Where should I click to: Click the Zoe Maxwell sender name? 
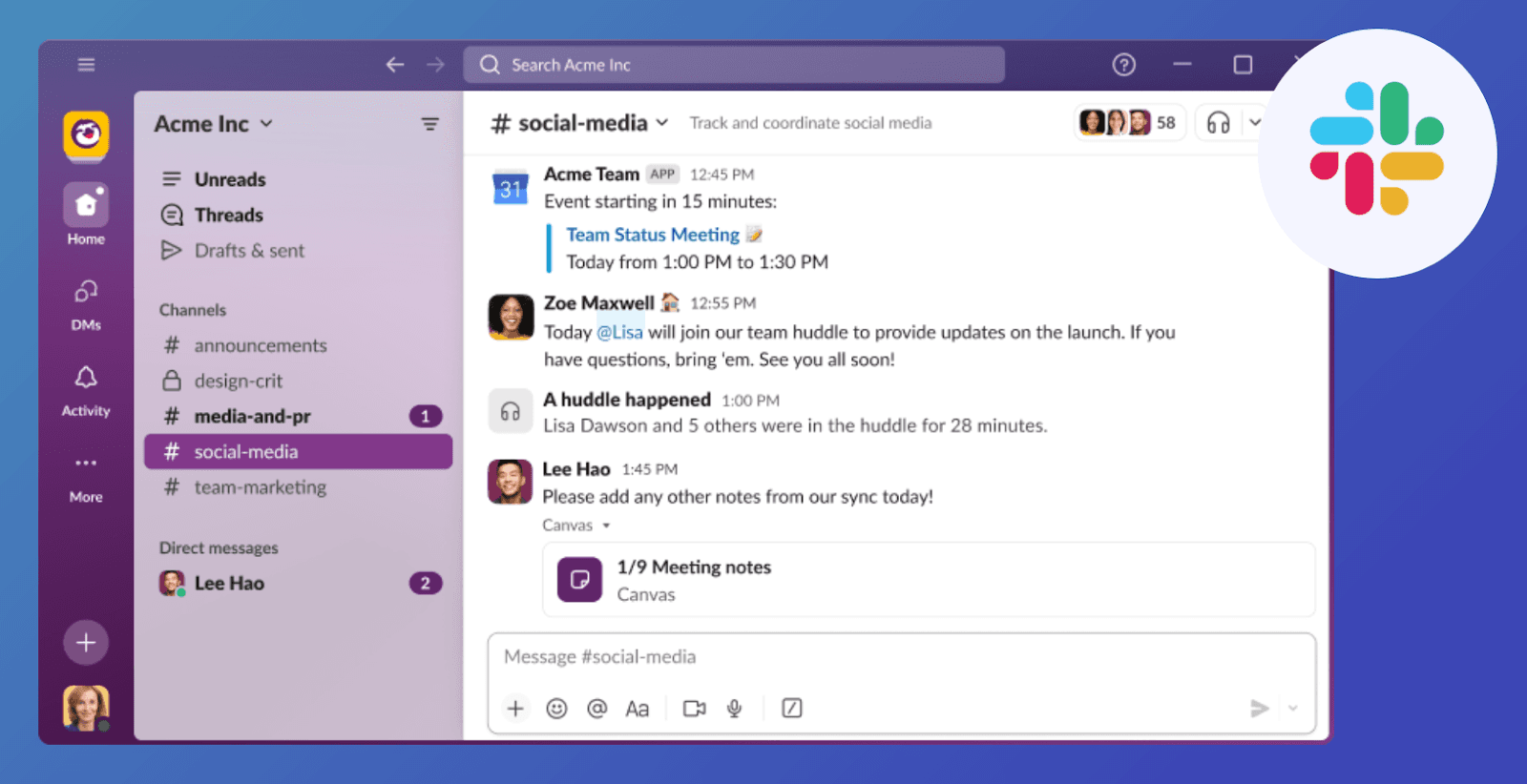pos(599,303)
